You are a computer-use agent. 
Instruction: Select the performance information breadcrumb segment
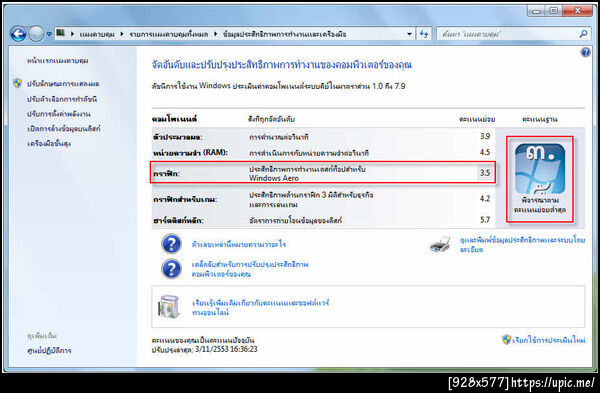click(284, 34)
